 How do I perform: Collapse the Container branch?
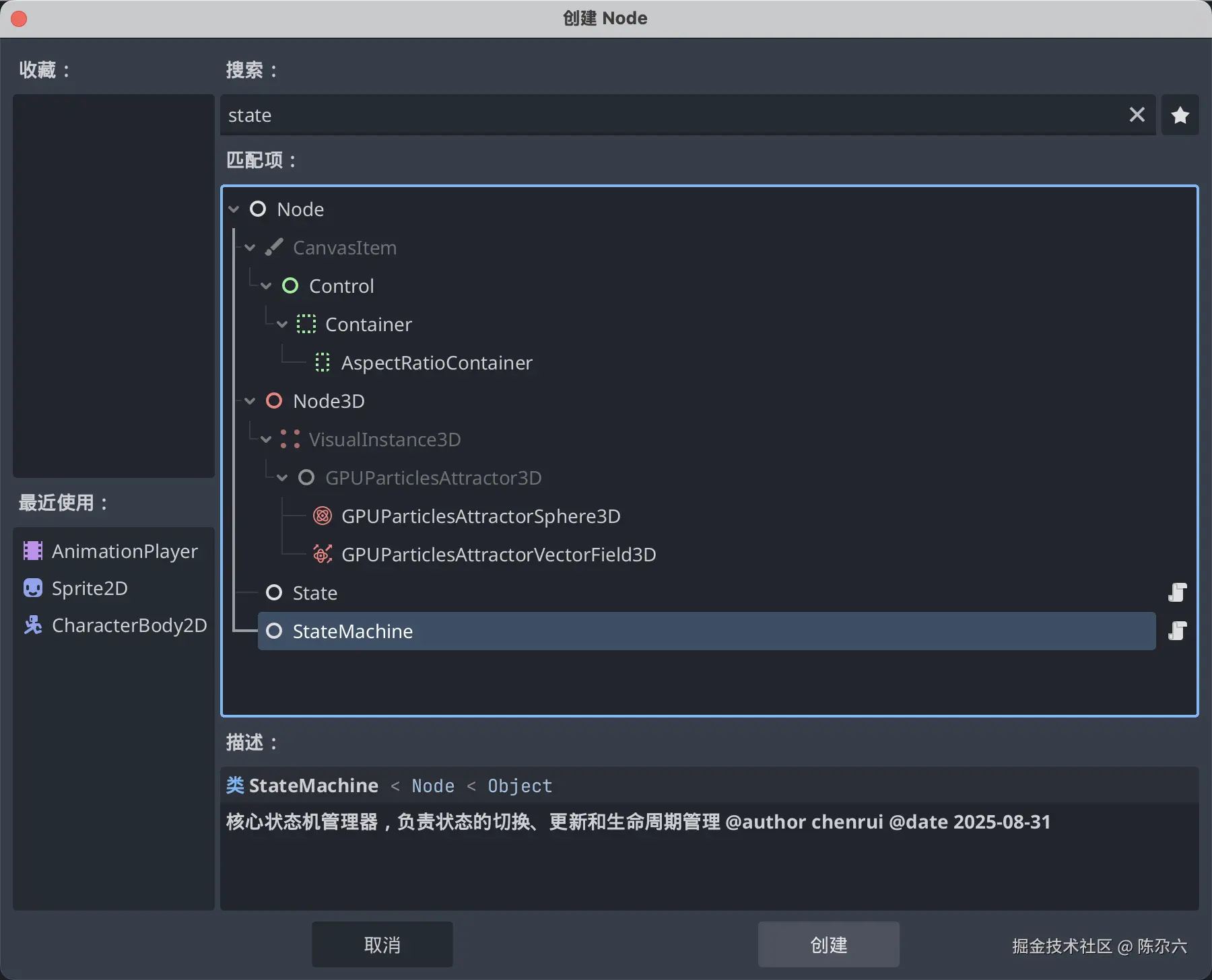pos(282,324)
